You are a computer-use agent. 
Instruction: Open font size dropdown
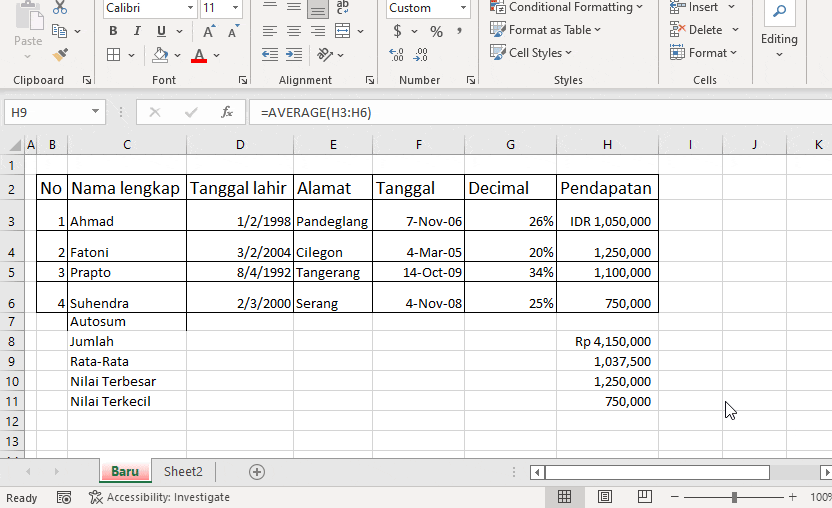pyautogui.click(x=235, y=8)
